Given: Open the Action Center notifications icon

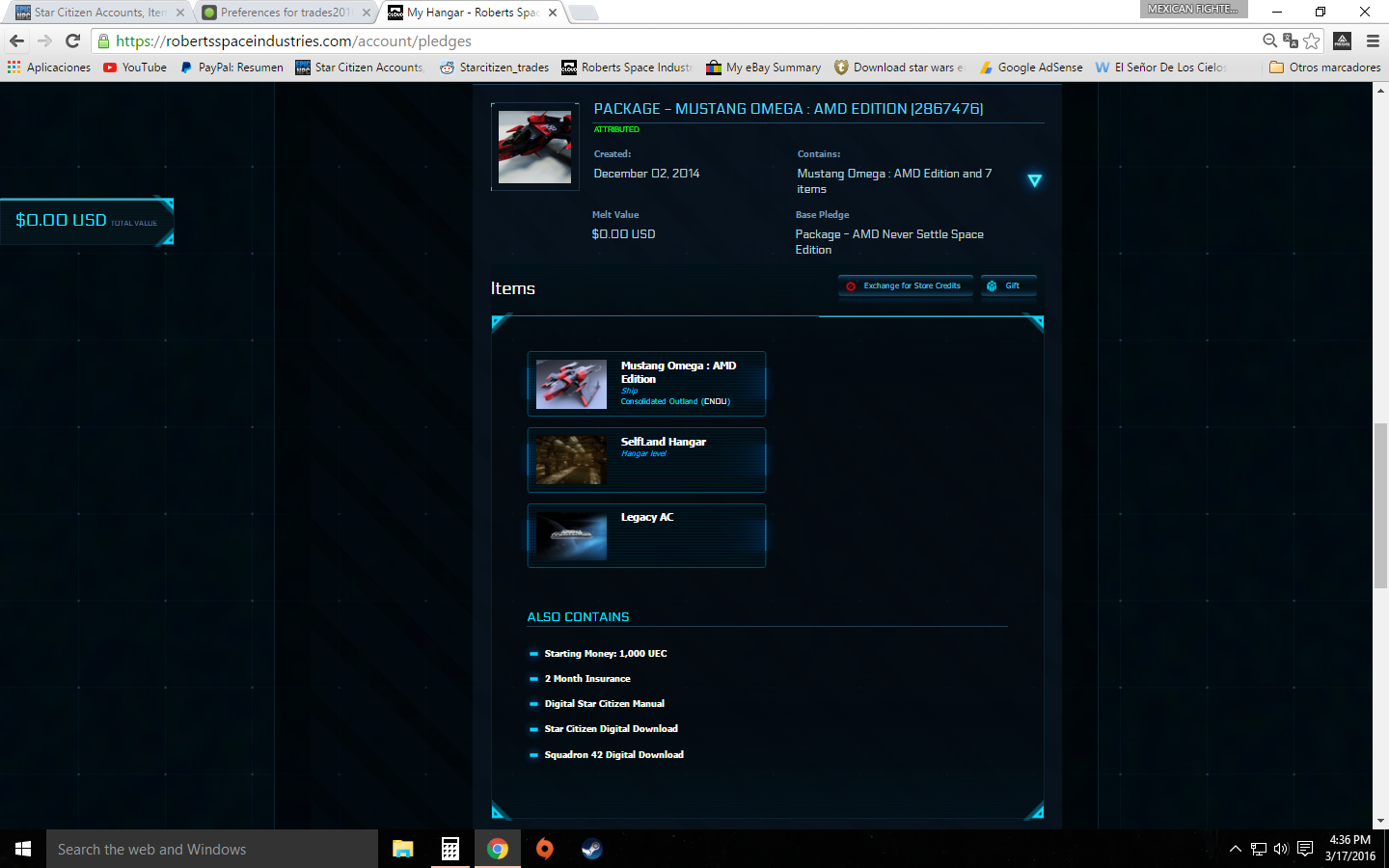Looking at the screenshot, I should [1305, 849].
